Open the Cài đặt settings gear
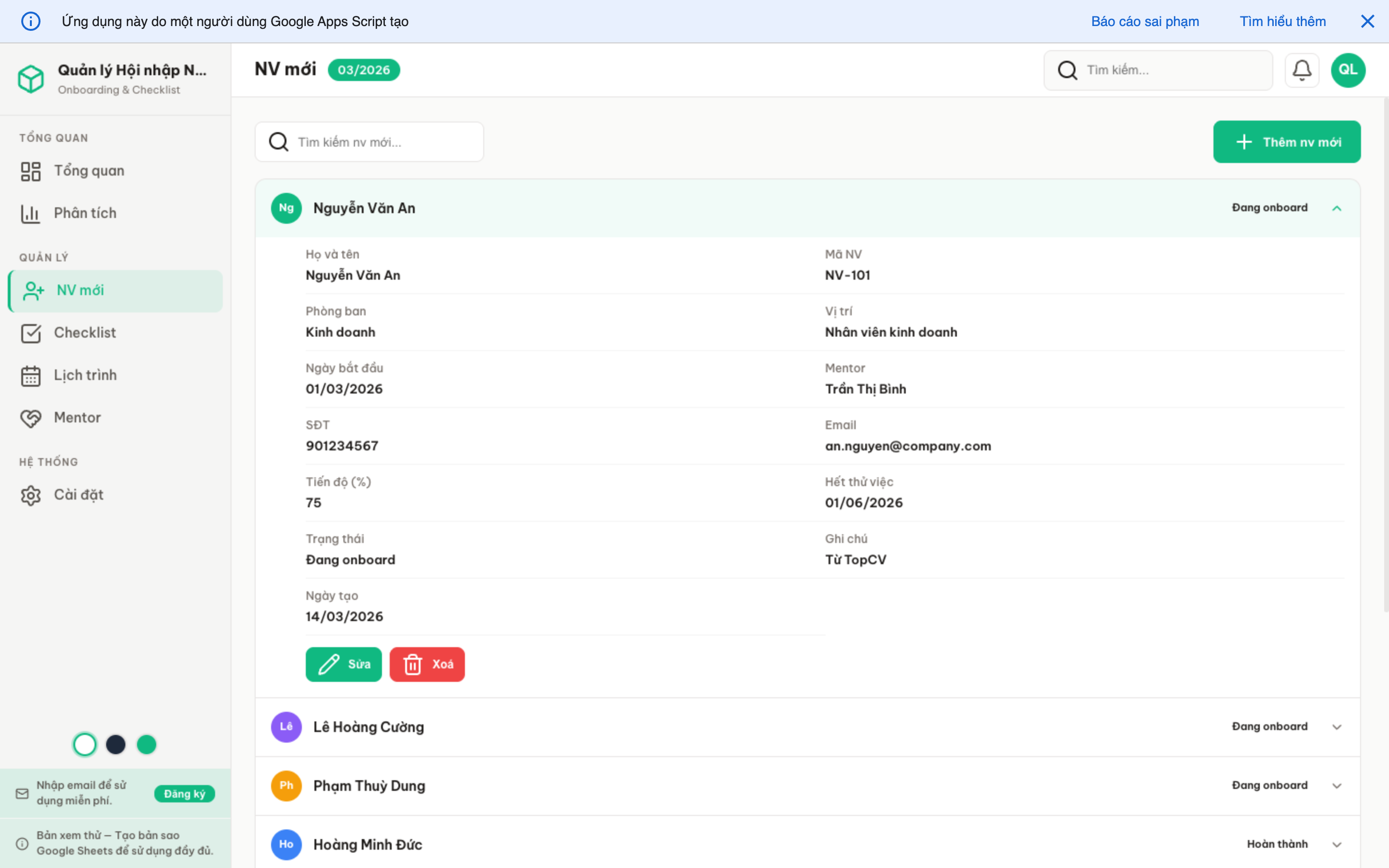The height and width of the screenshot is (868, 1389). point(31,494)
